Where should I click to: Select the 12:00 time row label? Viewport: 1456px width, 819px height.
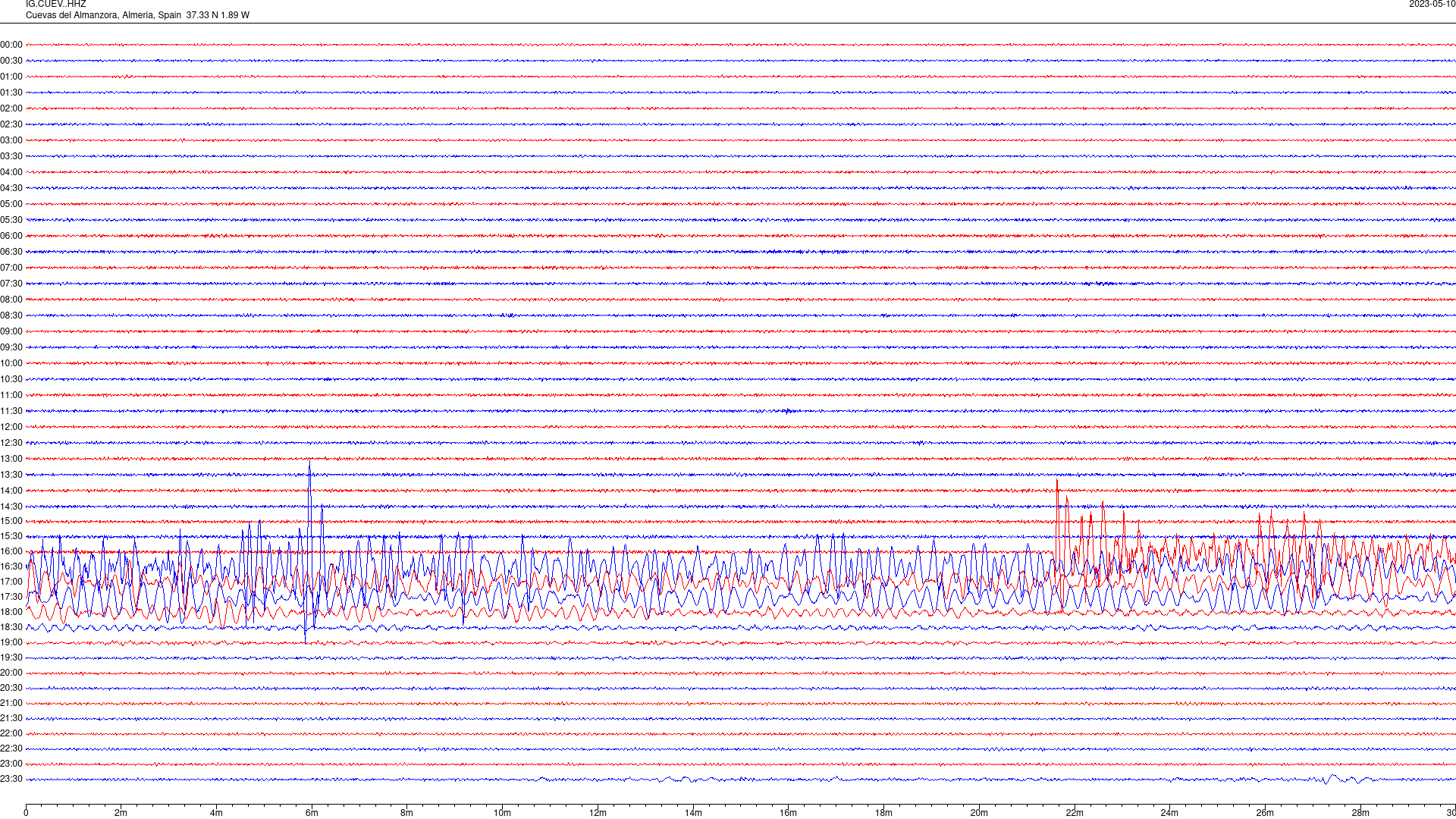click(11, 427)
